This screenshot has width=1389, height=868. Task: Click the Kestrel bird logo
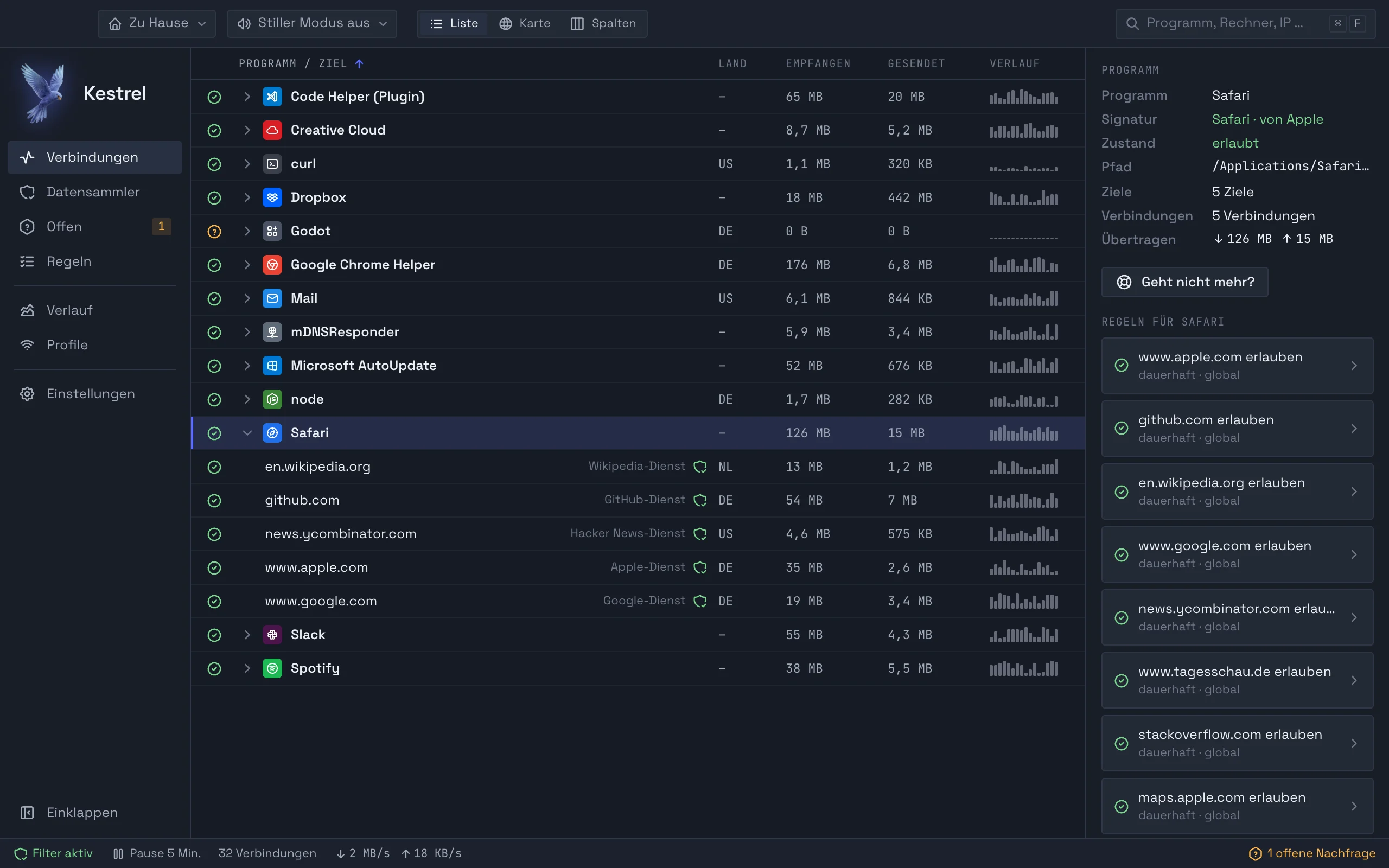42,93
